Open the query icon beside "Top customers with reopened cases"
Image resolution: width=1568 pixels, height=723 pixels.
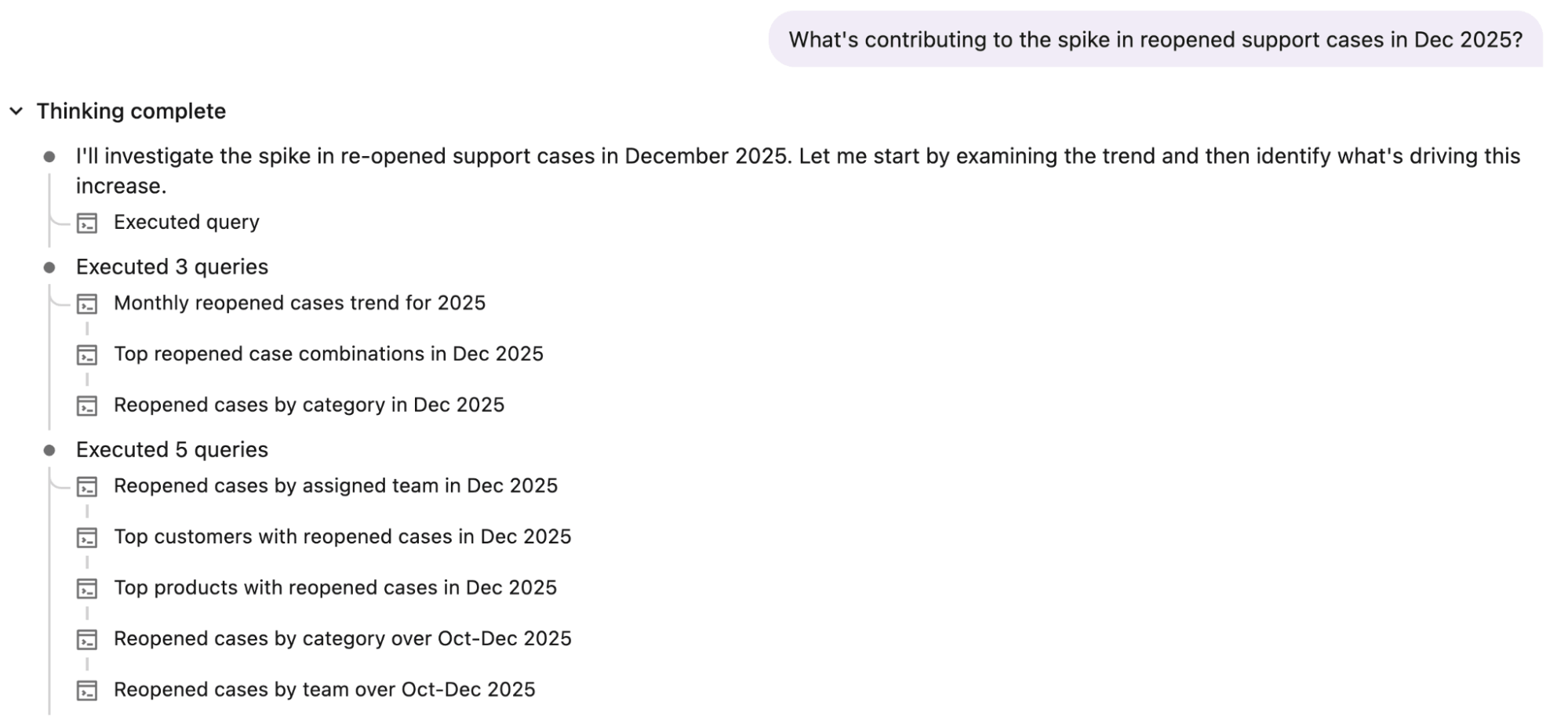[87, 538]
